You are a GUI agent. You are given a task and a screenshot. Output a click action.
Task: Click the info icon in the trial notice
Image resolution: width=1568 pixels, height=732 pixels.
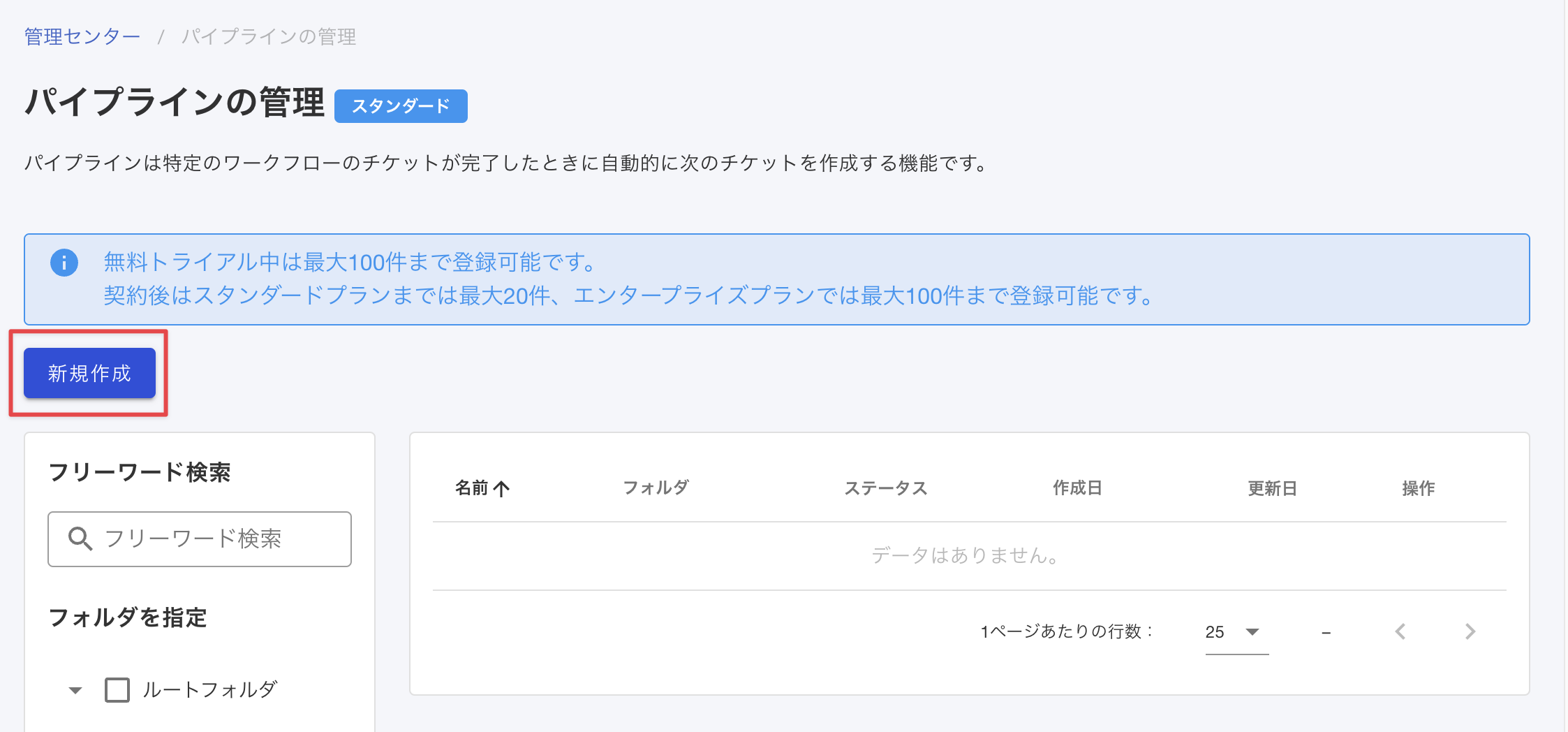click(x=64, y=263)
